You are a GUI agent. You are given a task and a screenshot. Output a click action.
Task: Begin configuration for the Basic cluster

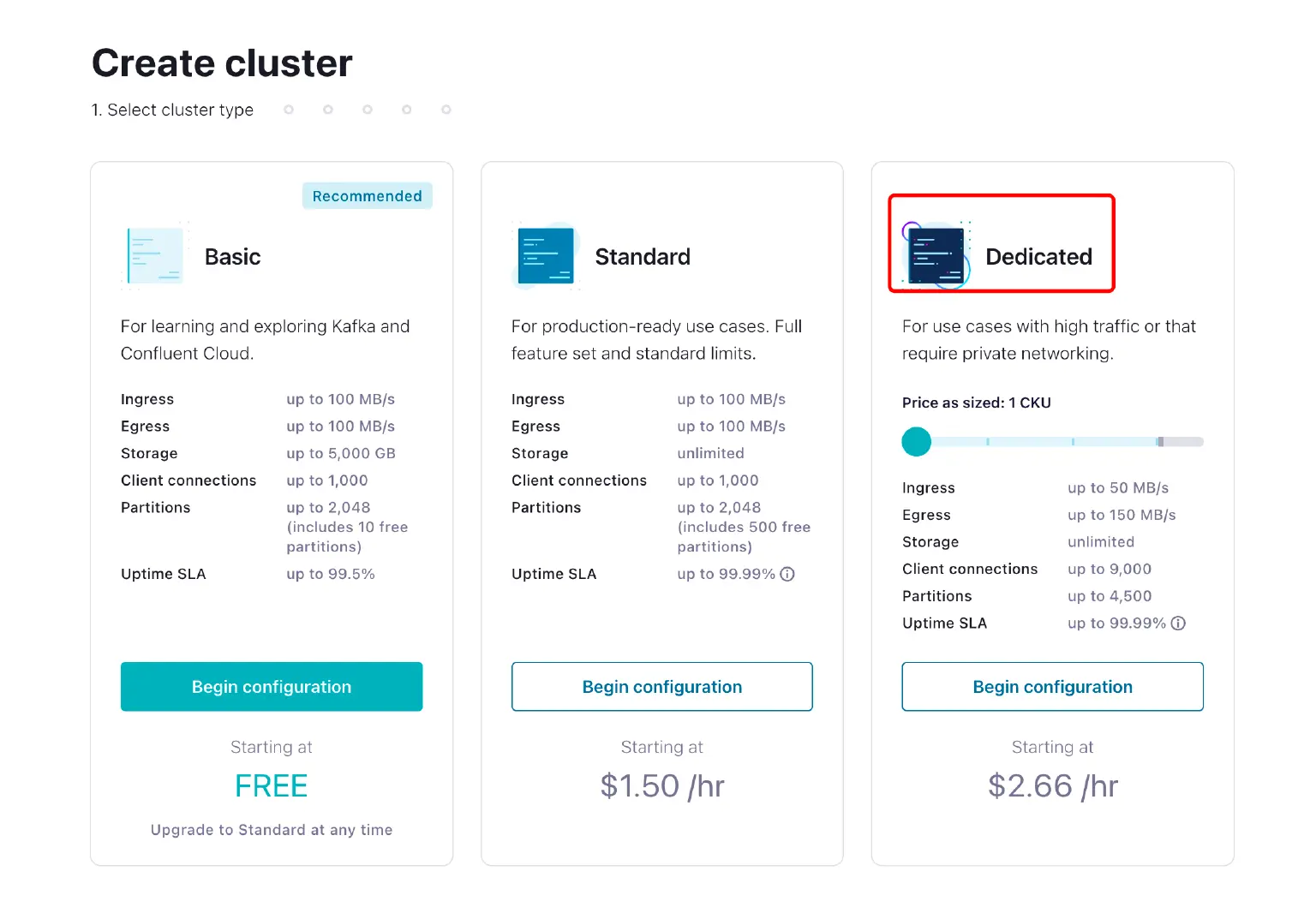(271, 686)
